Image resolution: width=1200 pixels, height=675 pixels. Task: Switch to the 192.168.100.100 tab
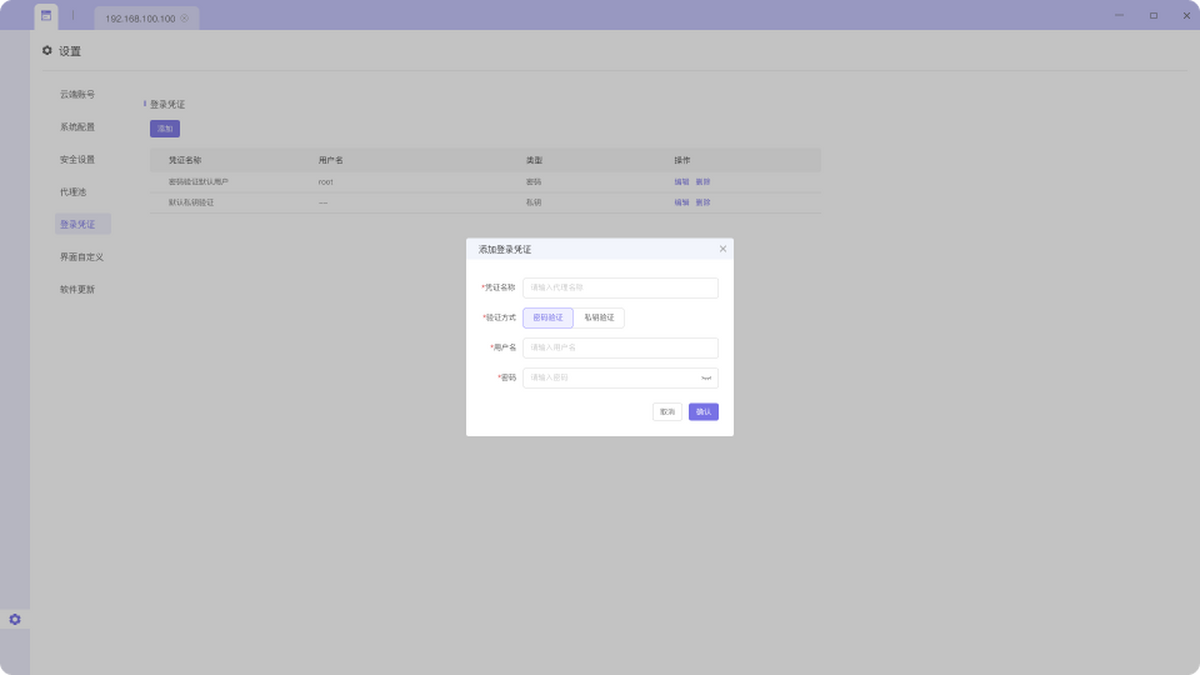point(139,18)
